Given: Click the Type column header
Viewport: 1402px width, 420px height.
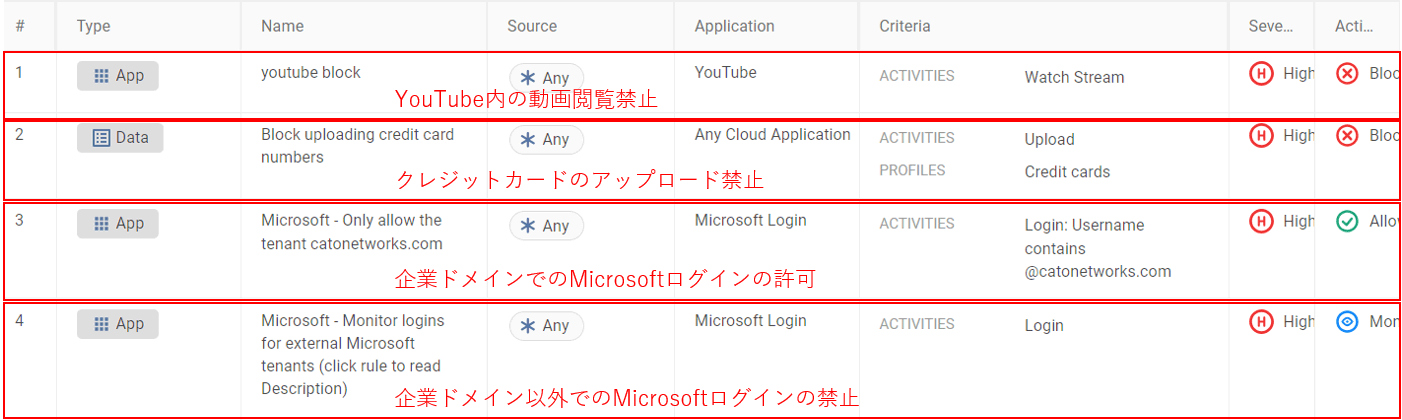Looking at the screenshot, I should click(x=93, y=26).
